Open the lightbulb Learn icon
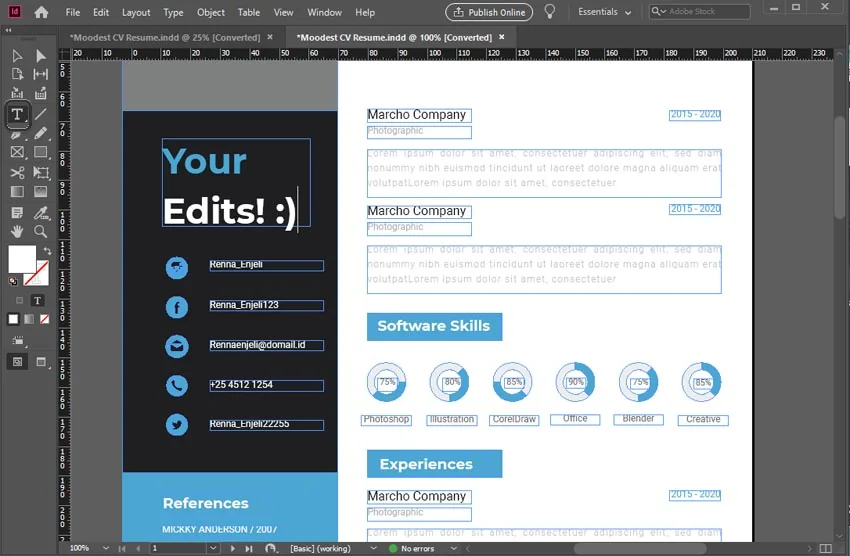The height and width of the screenshot is (556, 850). [x=550, y=12]
